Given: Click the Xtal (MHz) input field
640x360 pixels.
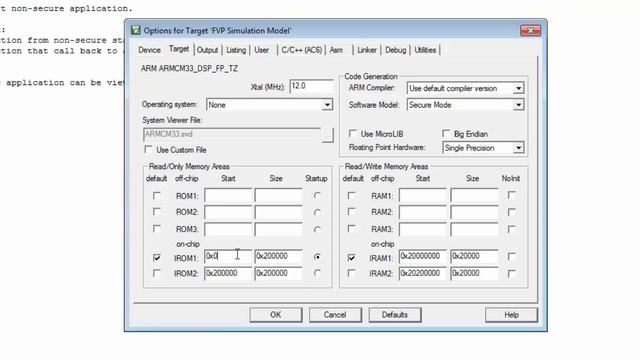Looking at the screenshot, I should tap(311, 86).
